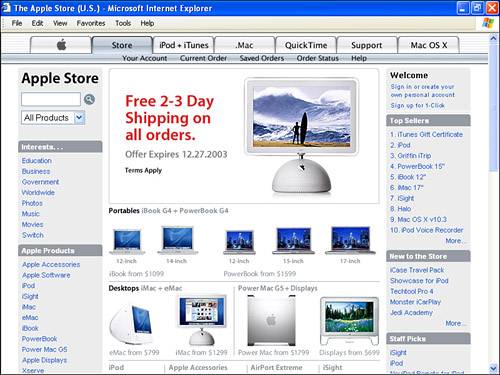Open the 12-inch iBook thumbnail
This screenshot has height=375, width=500.
tap(127, 241)
